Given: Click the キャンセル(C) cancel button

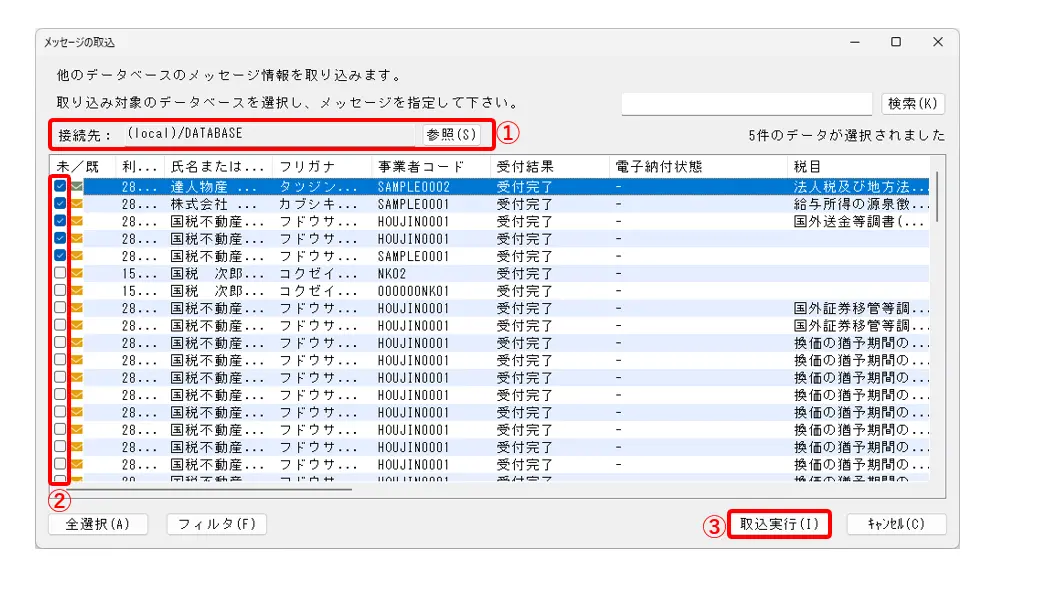Looking at the screenshot, I should click(896, 524).
